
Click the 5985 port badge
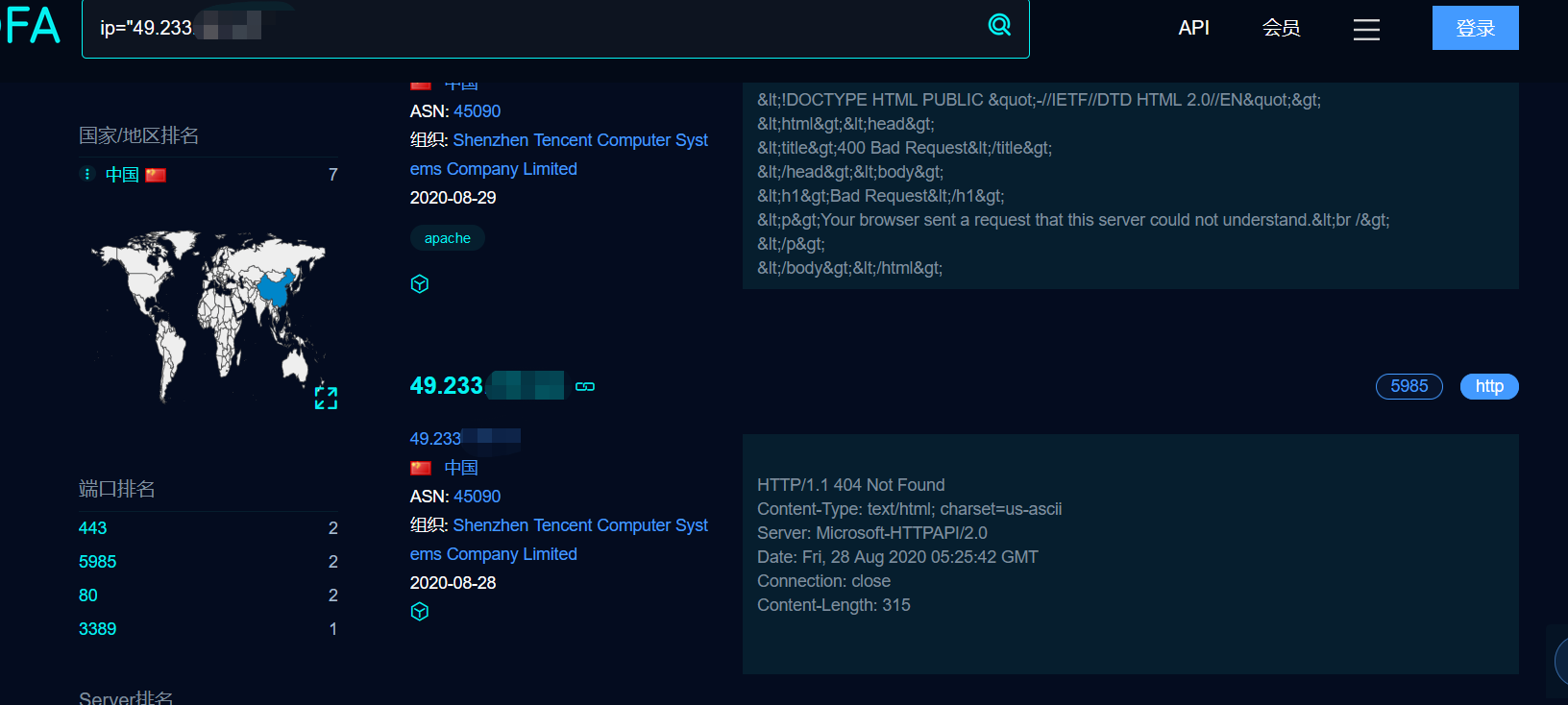tap(1409, 386)
